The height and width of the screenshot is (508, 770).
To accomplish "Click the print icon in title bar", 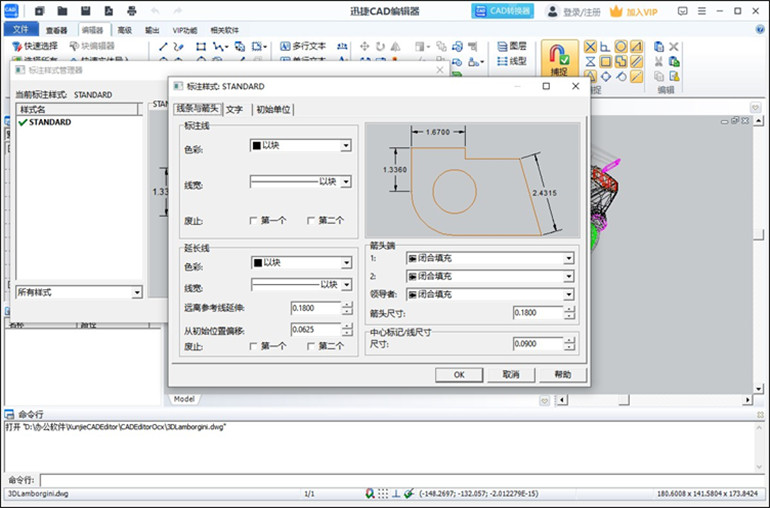I will 132,11.
